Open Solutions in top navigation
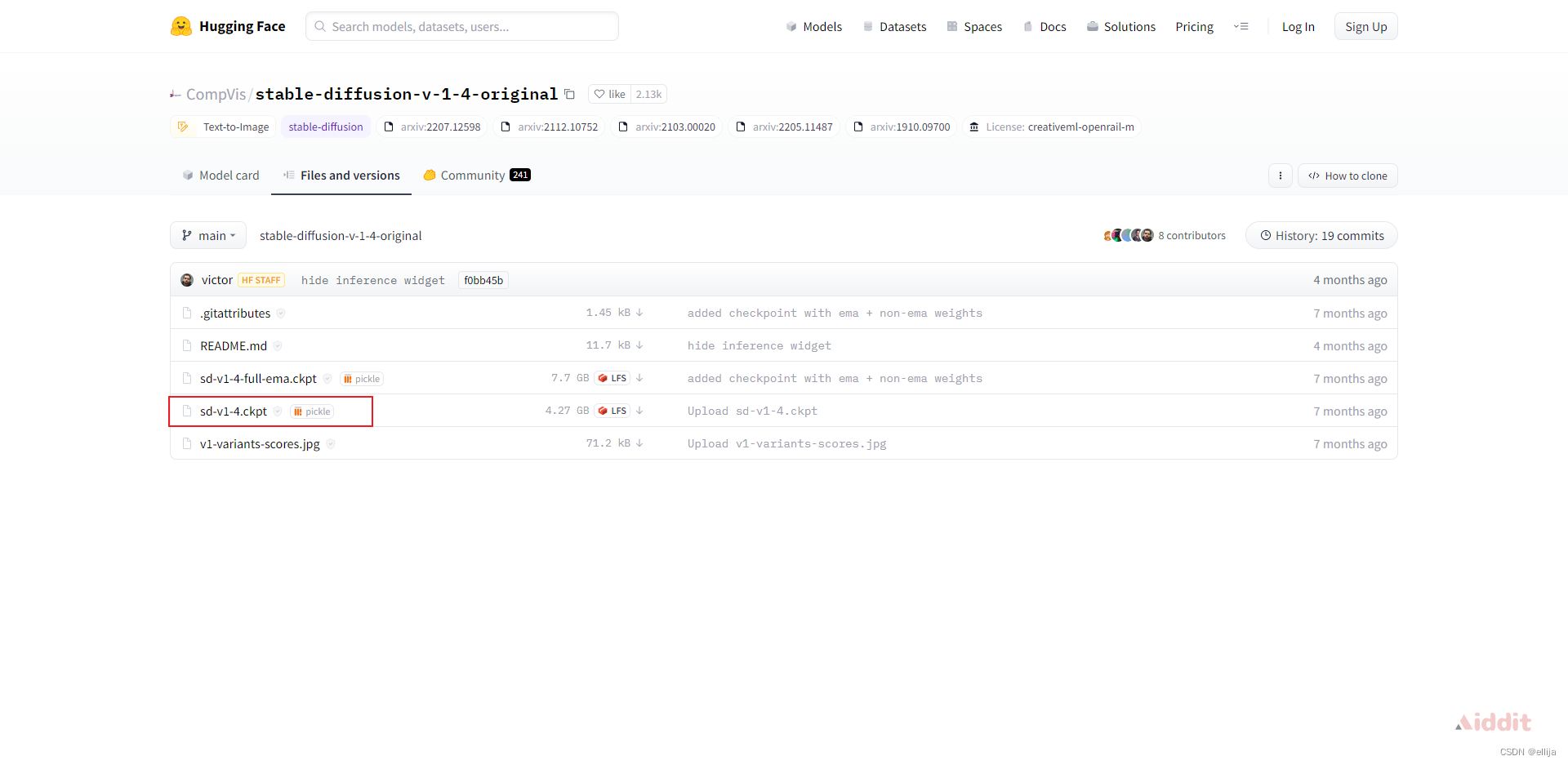Image resolution: width=1568 pixels, height=765 pixels. point(1121,26)
